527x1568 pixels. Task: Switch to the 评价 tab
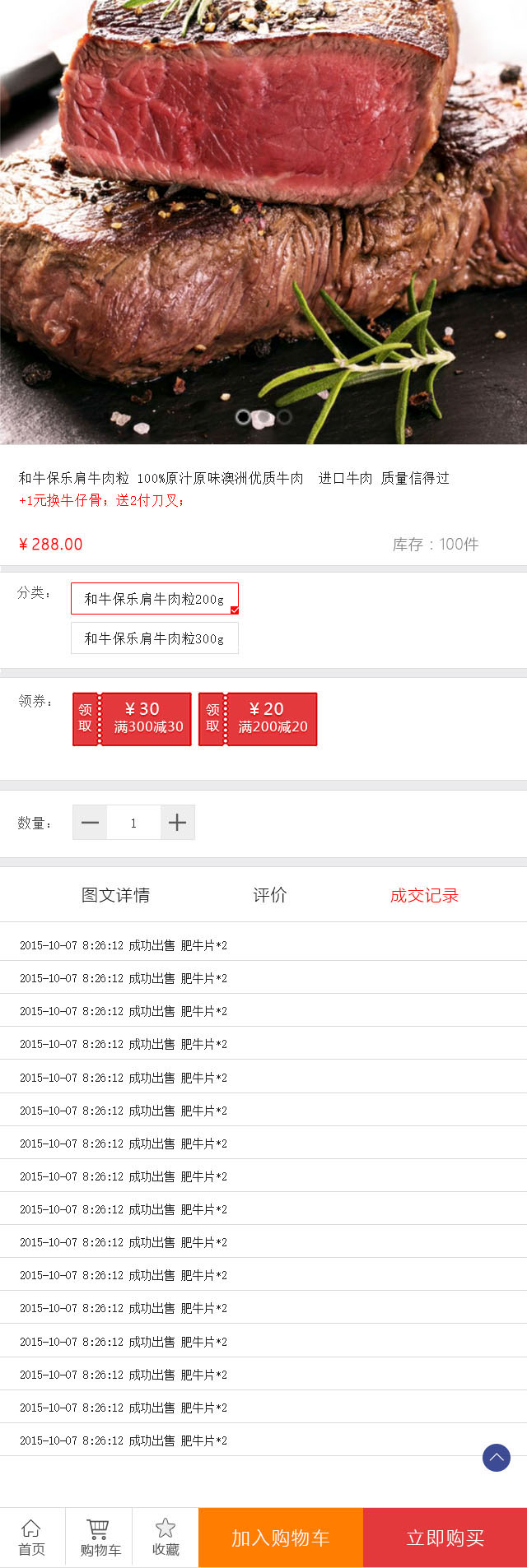coord(269,895)
